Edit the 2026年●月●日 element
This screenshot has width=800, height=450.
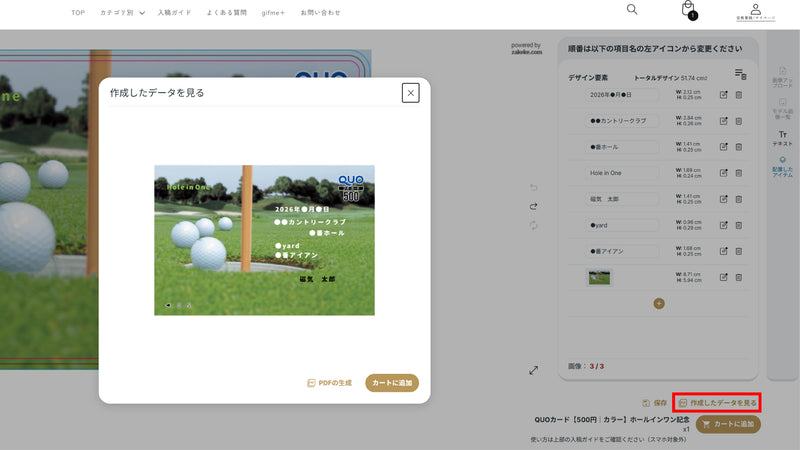coord(723,95)
